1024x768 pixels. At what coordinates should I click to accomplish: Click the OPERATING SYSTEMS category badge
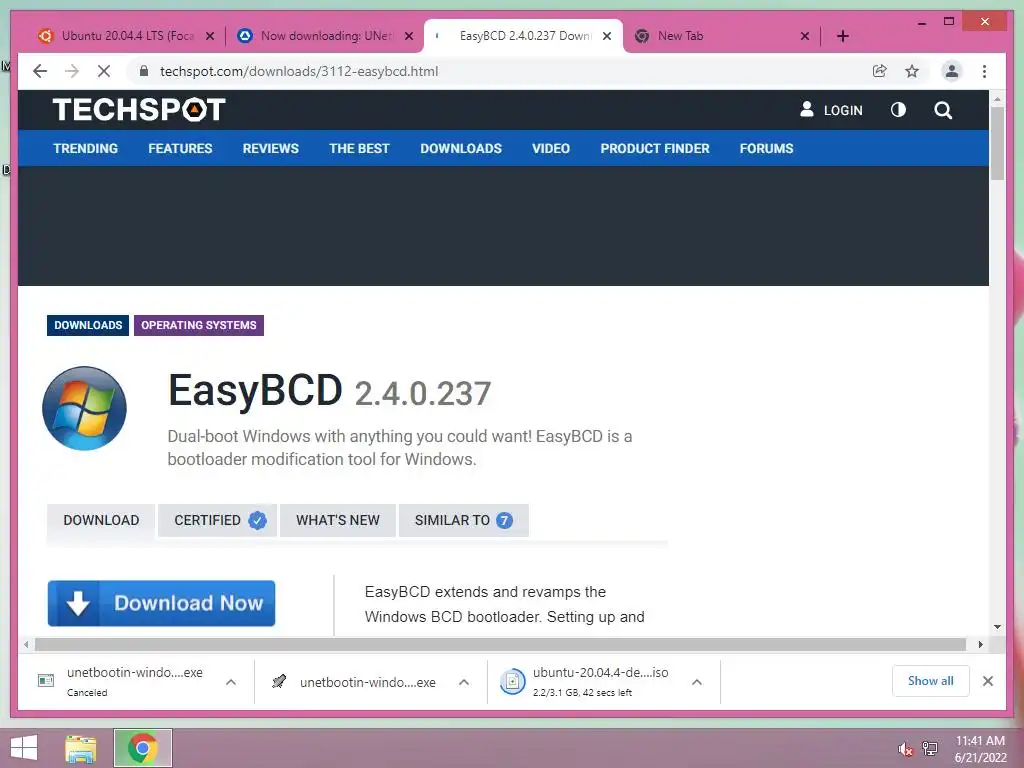(x=199, y=325)
